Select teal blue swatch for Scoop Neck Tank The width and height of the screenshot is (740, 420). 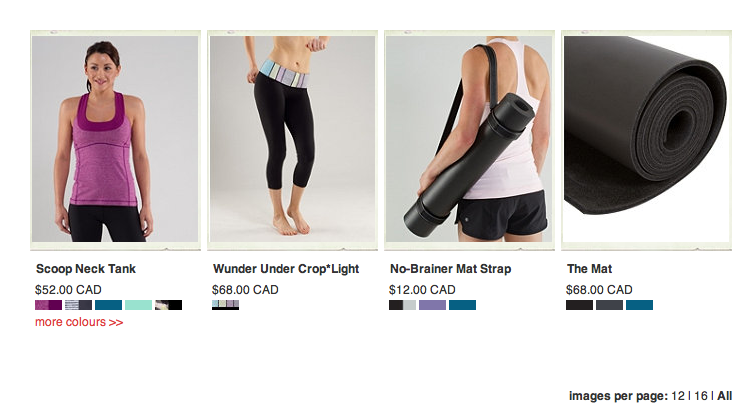pos(109,305)
